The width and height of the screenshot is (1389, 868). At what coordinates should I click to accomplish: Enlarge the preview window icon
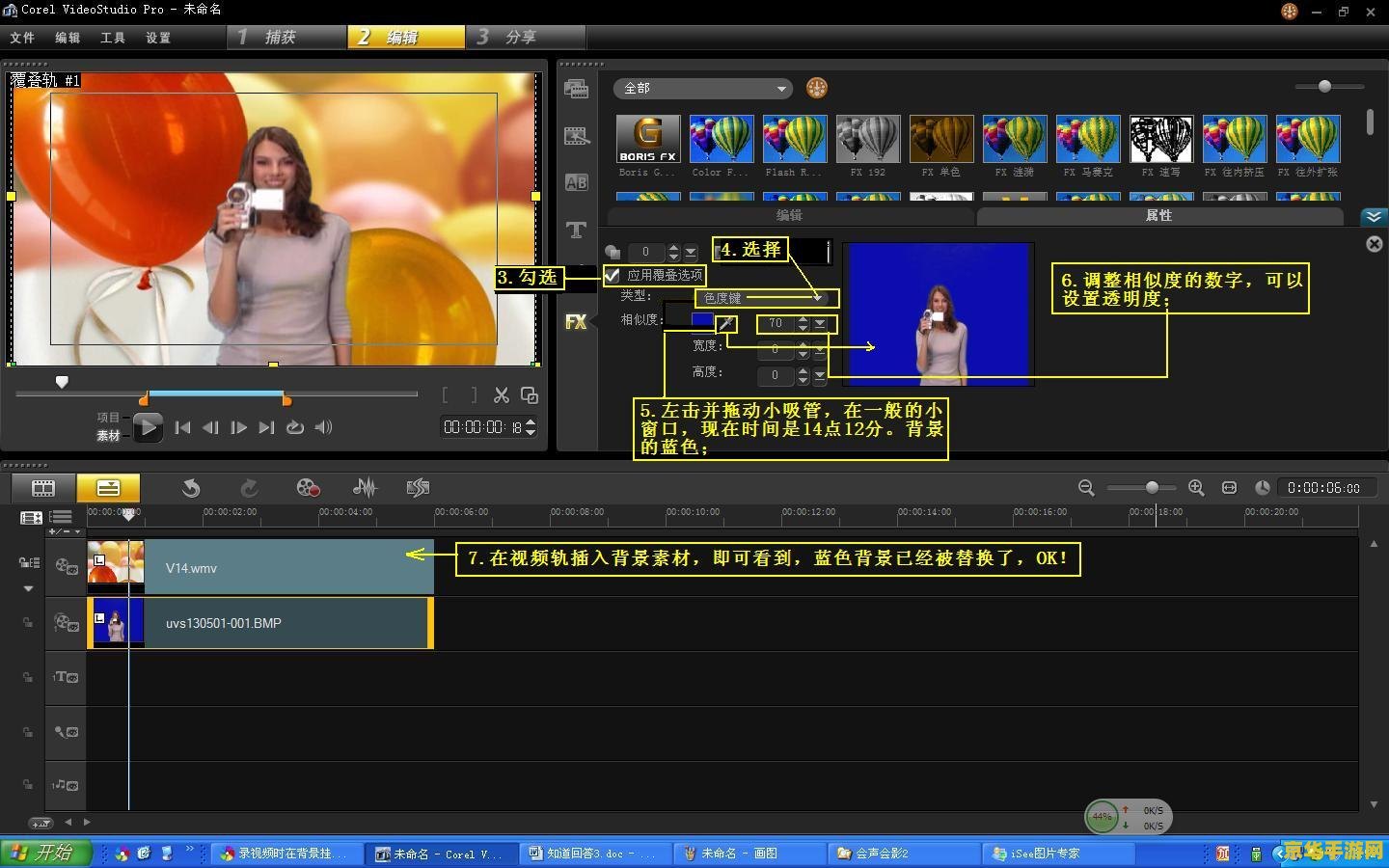[x=530, y=395]
